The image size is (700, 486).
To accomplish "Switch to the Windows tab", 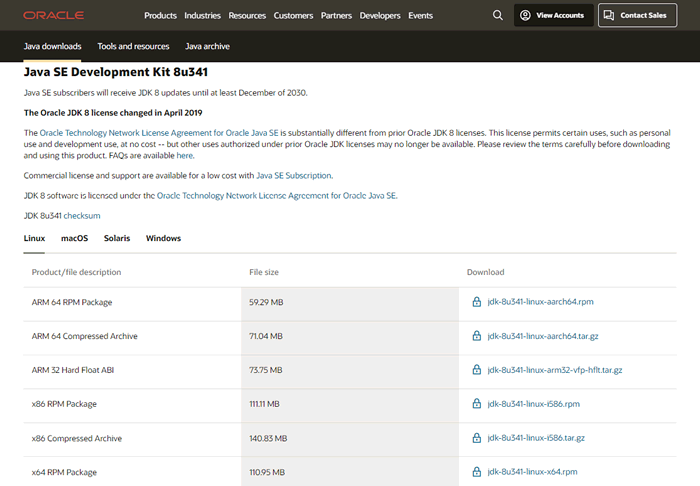I will [163, 238].
